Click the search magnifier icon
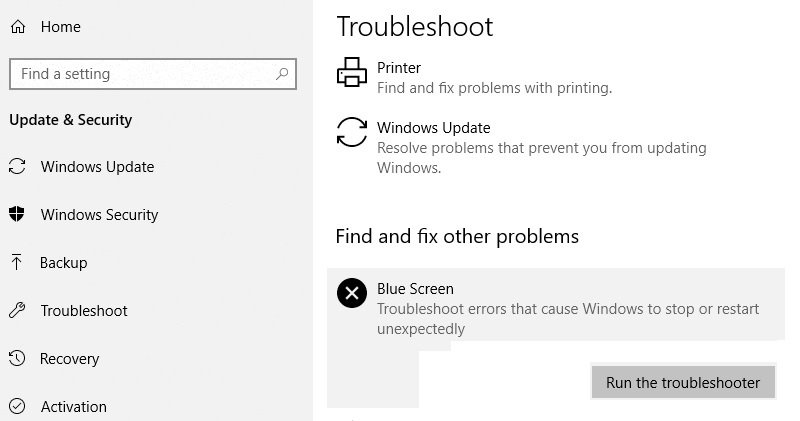800x421 pixels. (282, 74)
